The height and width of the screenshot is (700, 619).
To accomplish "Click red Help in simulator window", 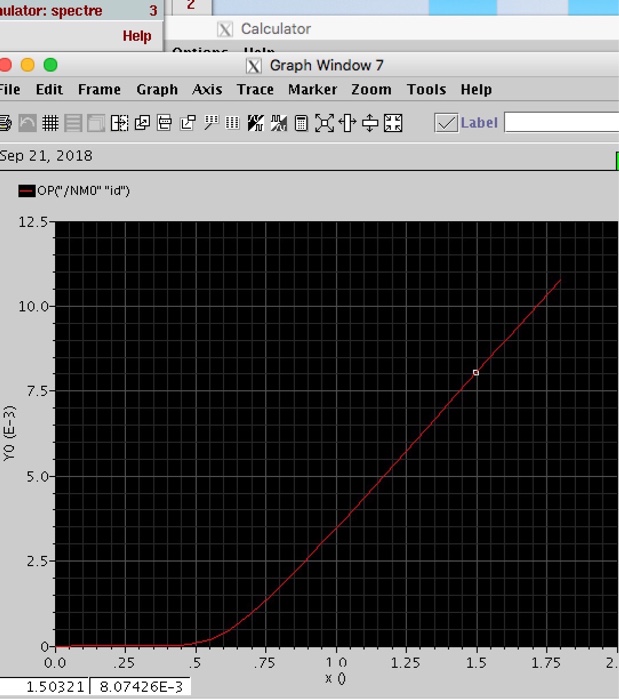I will pos(137,36).
